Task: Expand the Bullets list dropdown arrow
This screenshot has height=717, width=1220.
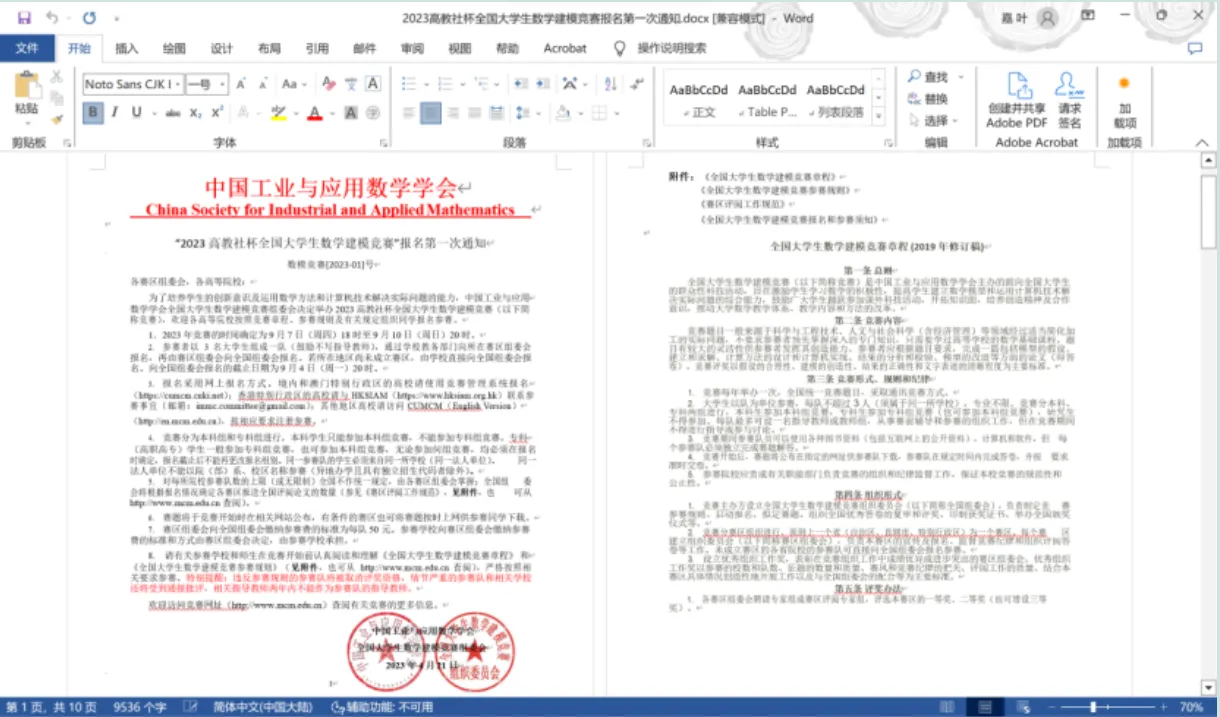Action: pos(426,85)
